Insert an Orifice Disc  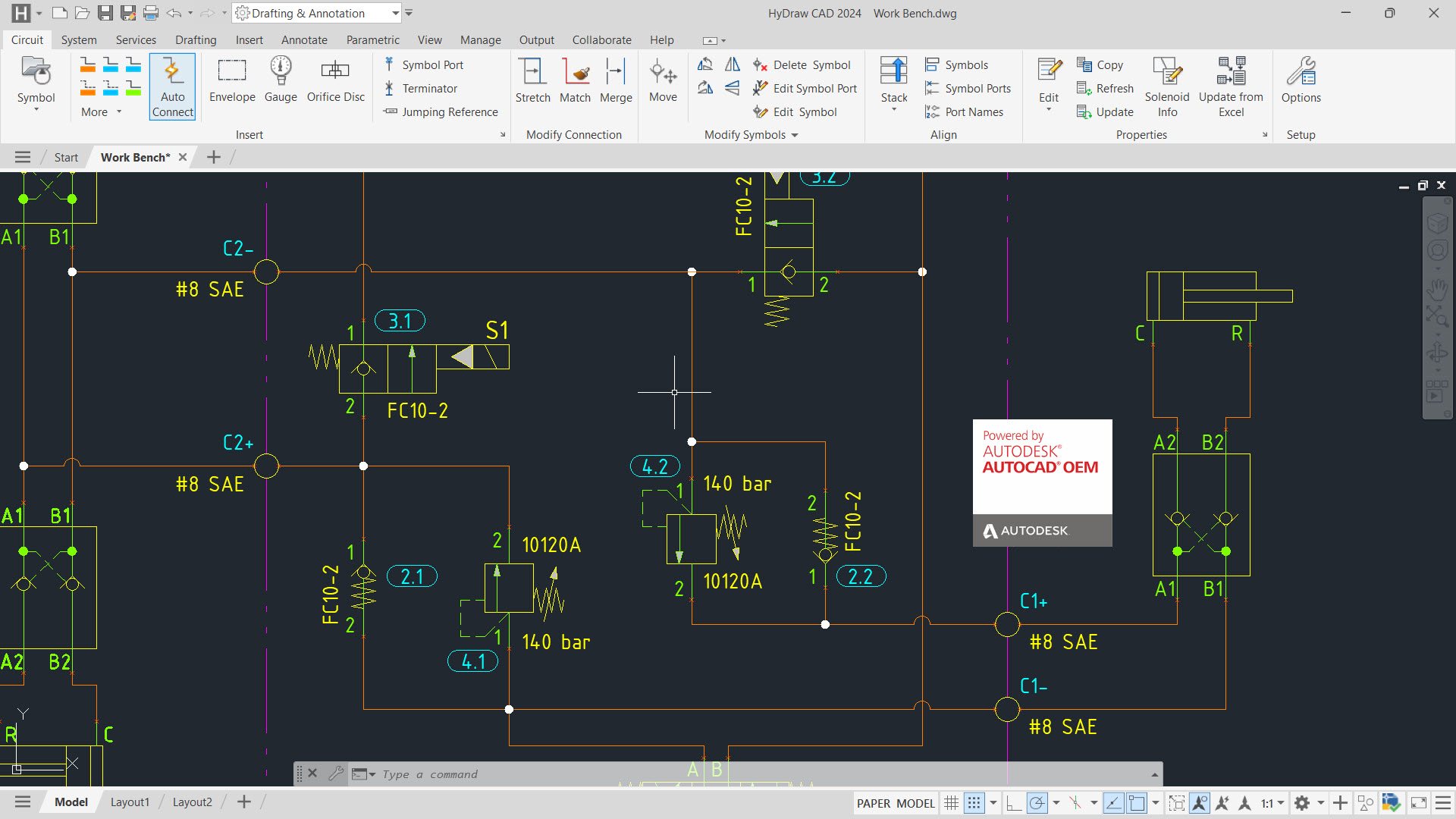click(x=335, y=80)
